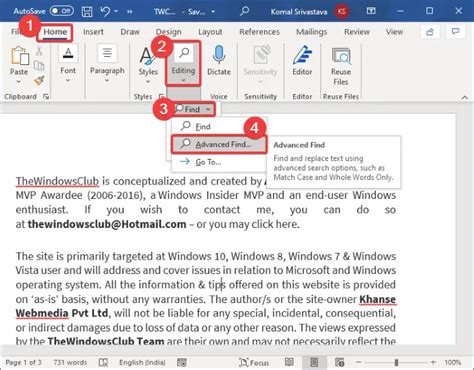Switch to Read Mode view
This screenshot has width=474, height=370.
[x=289, y=362]
